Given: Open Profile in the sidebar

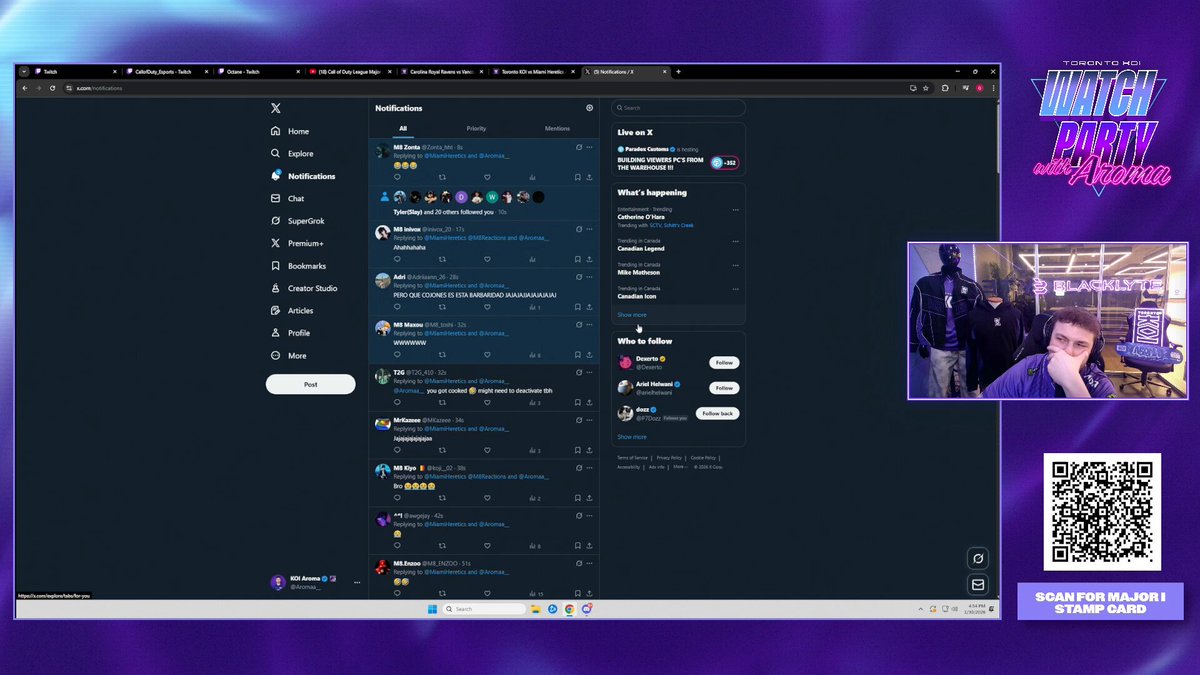Looking at the screenshot, I should click(x=290, y=333).
